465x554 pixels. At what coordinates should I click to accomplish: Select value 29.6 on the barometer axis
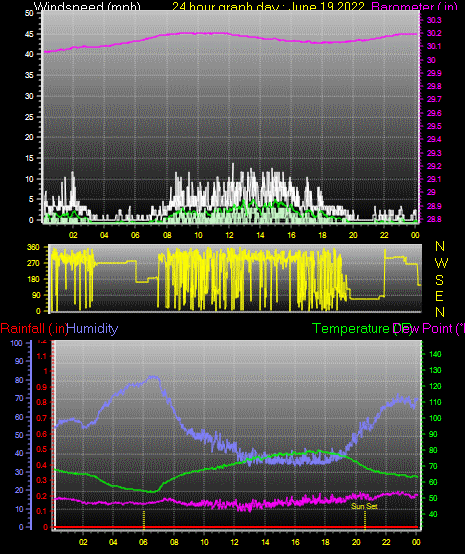434,113
